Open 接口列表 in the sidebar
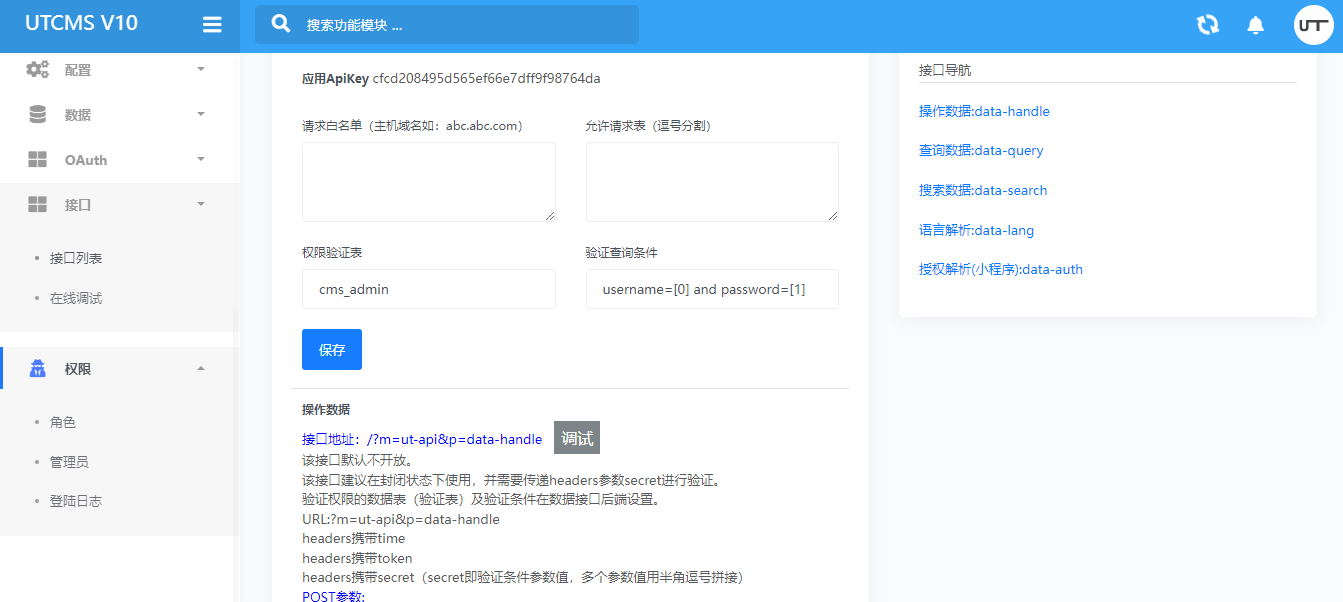 click(76, 258)
